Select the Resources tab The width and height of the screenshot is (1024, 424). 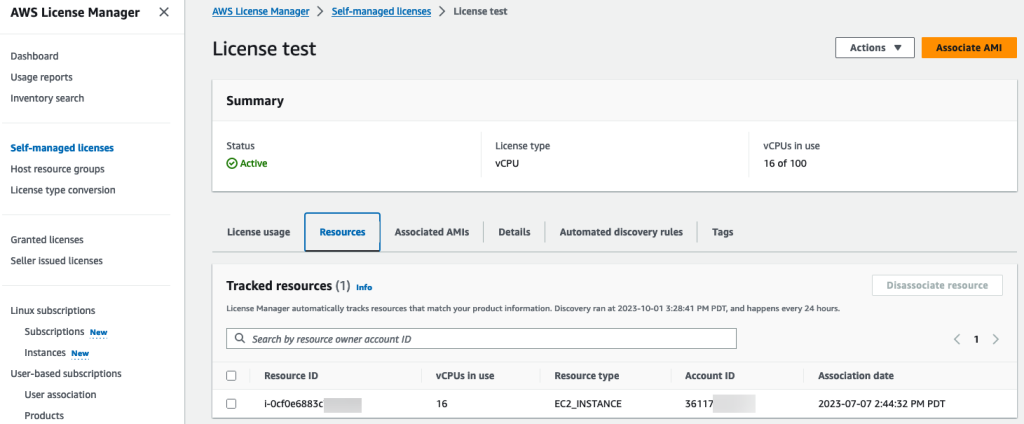pyautogui.click(x=342, y=232)
